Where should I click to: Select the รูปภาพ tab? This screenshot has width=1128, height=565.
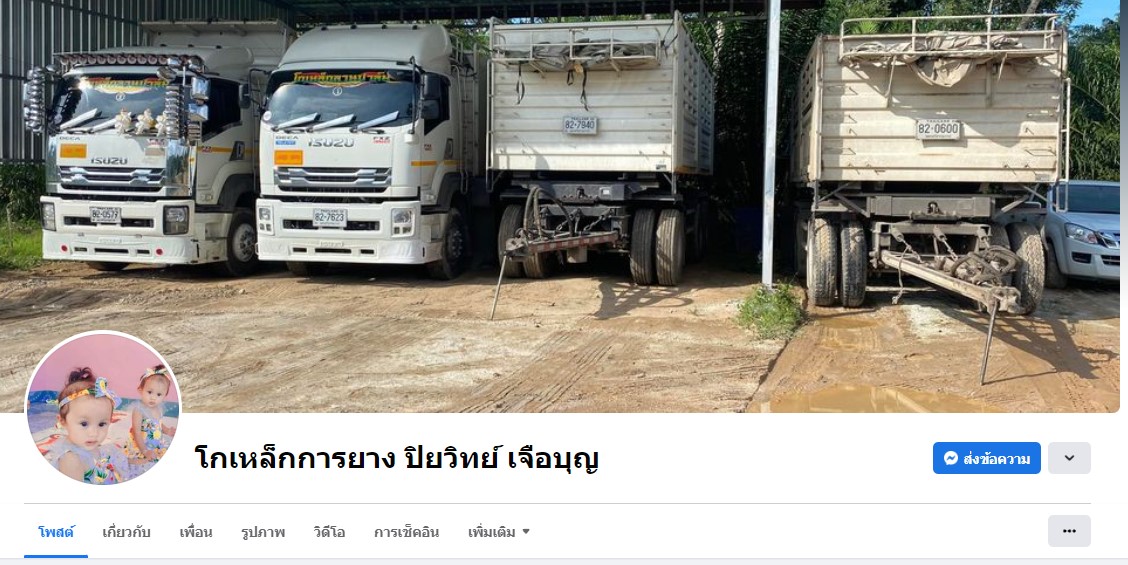263,533
